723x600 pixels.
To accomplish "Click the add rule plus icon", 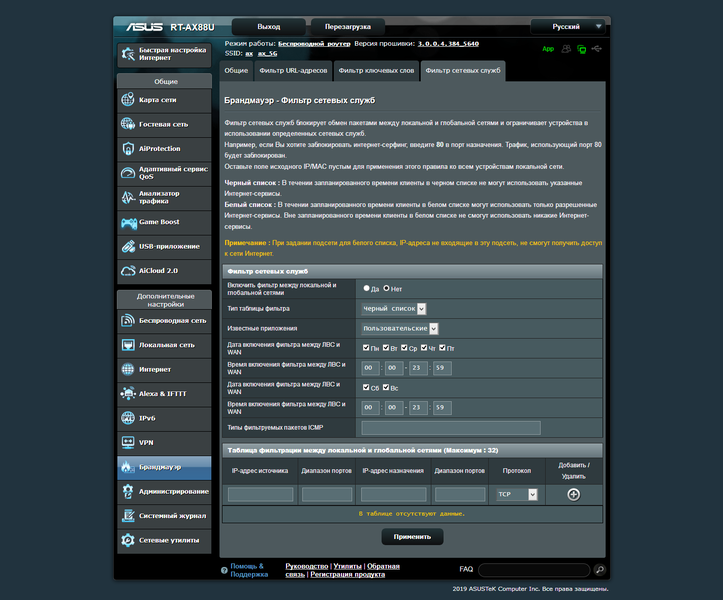I will tap(573, 494).
